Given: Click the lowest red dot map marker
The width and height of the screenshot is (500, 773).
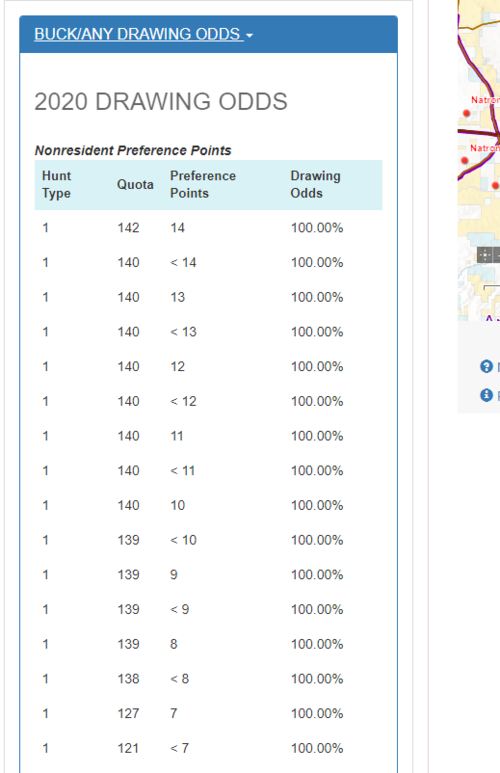Looking at the screenshot, I should [496, 185].
